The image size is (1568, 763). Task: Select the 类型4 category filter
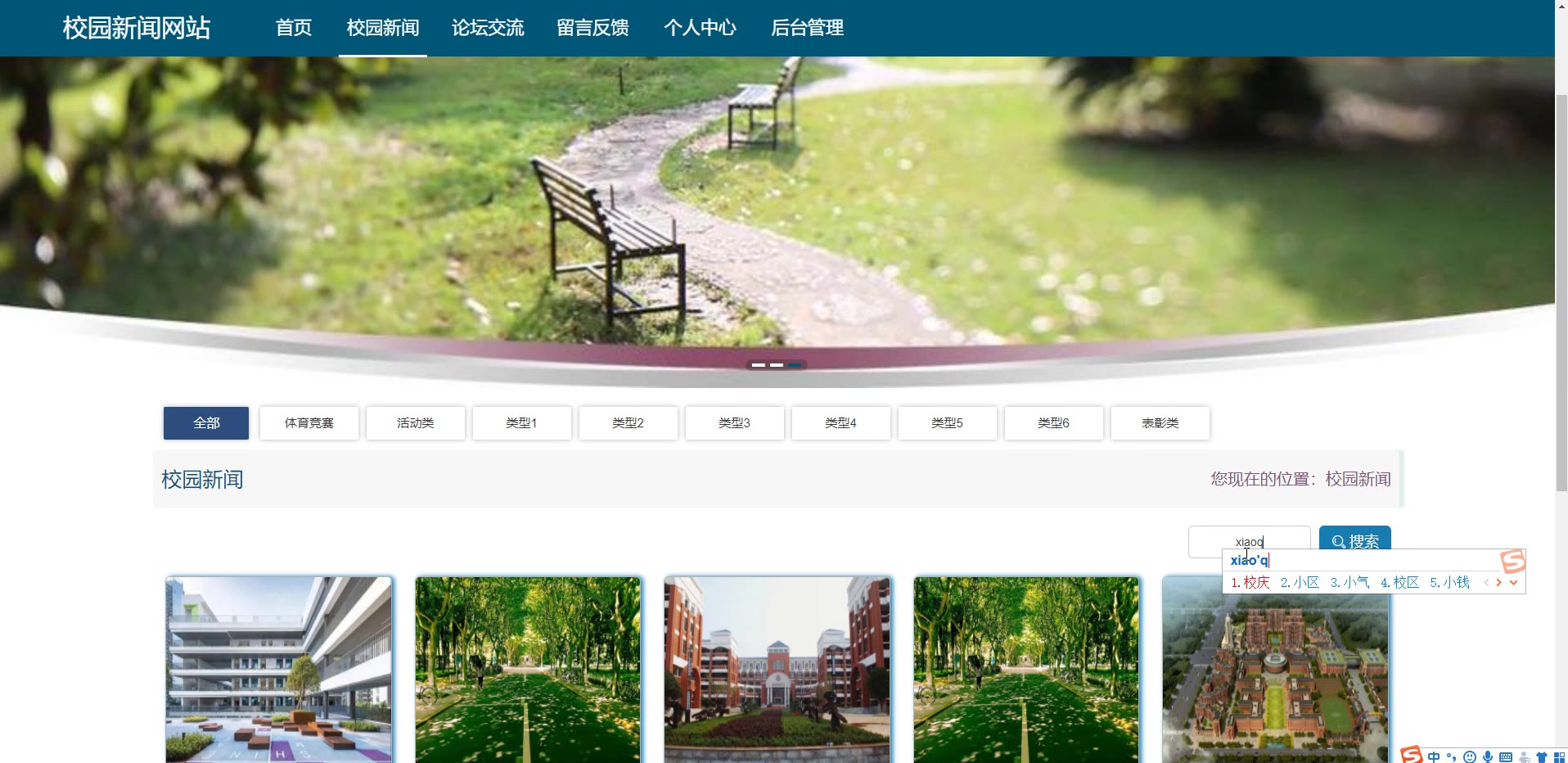(841, 423)
